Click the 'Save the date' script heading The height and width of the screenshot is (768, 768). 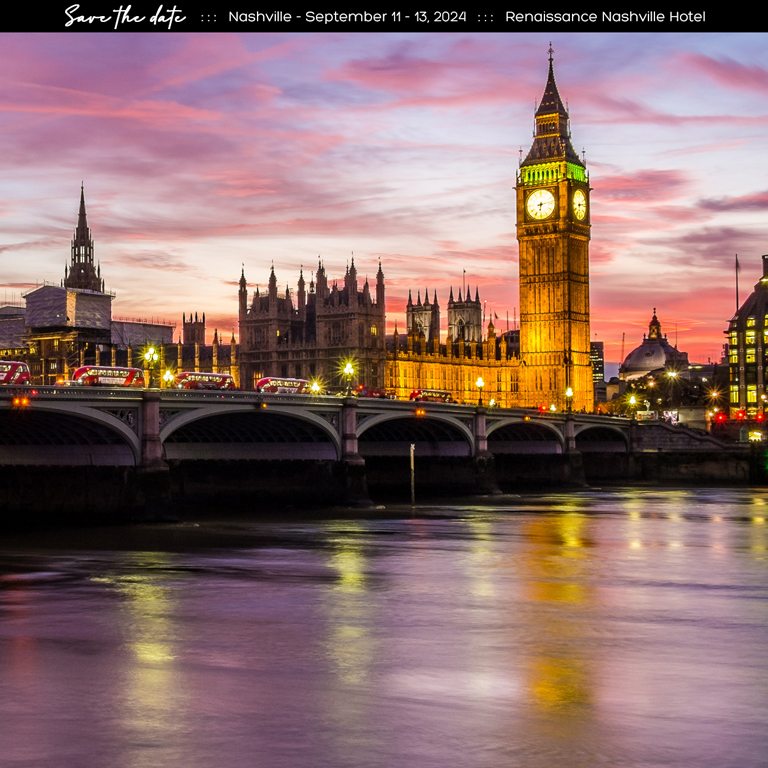[125, 16]
